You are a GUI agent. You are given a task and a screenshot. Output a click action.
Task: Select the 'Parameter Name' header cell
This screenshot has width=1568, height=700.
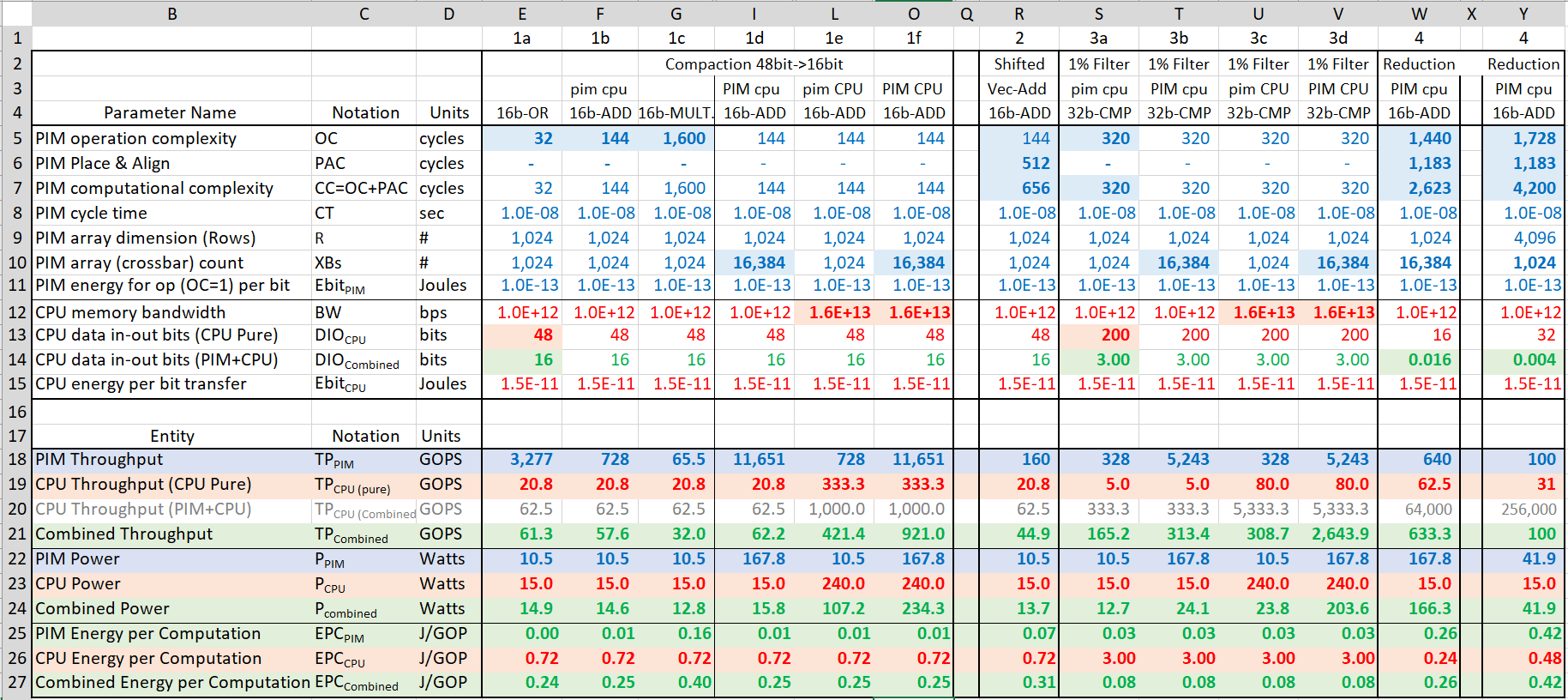tap(170, 113)
